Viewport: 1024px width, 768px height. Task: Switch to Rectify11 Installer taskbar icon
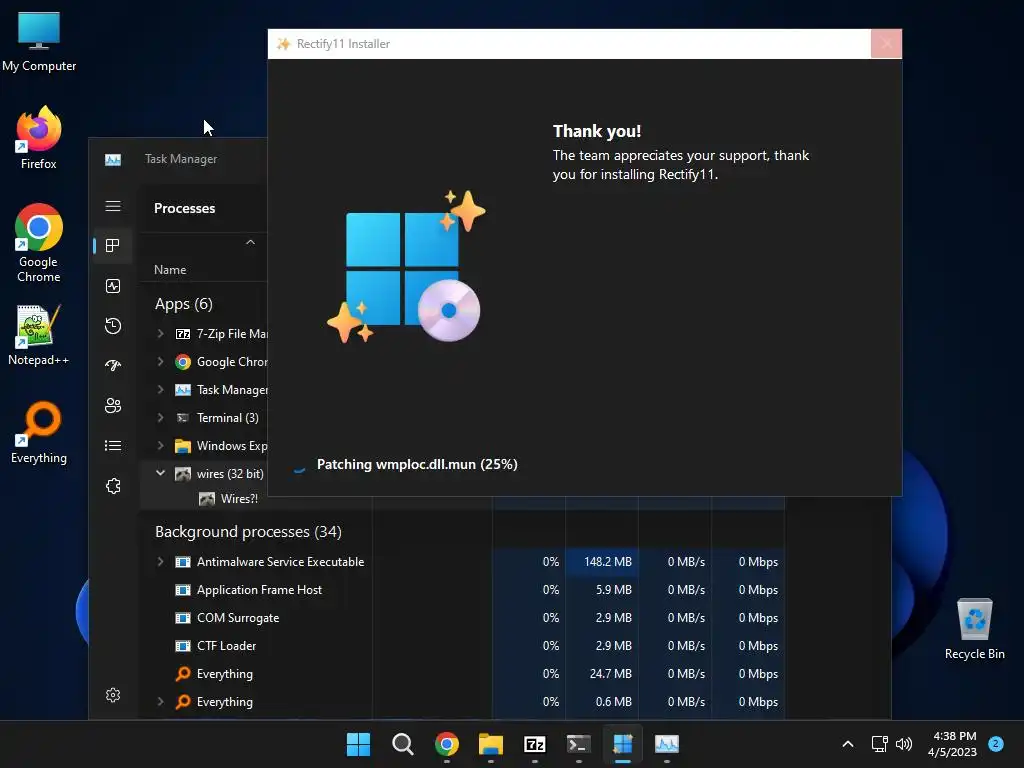pyautogui.click(x=622, y=744)
